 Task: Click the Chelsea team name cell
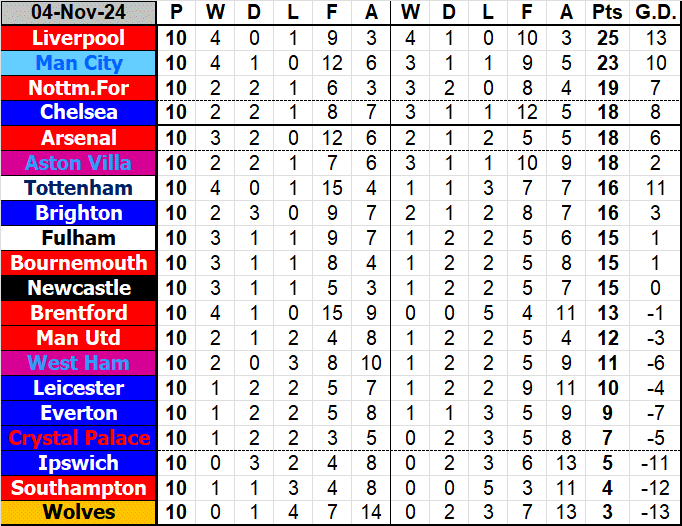[79, 113]
